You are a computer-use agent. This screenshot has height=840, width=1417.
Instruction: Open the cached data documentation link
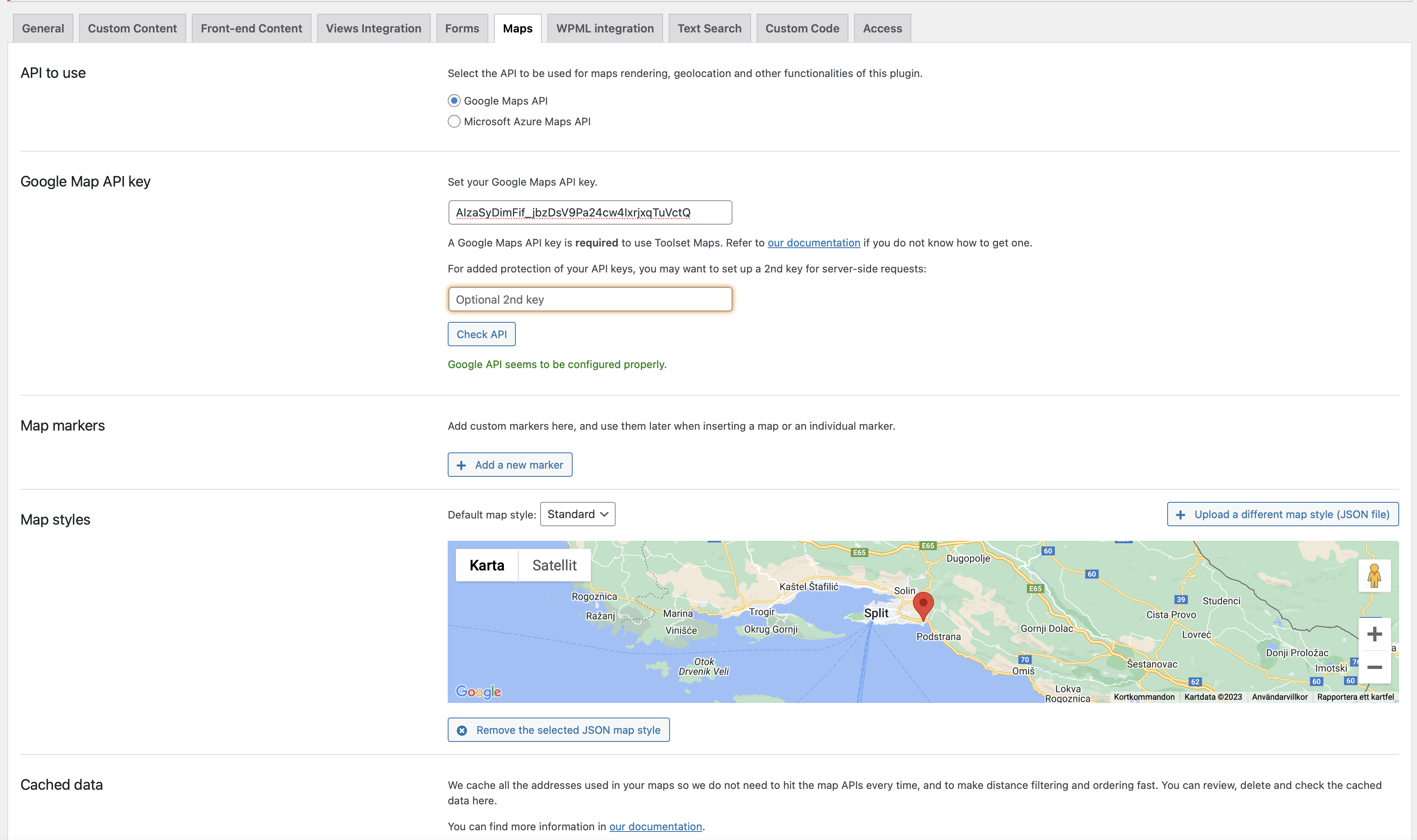(x=655, y=826)
